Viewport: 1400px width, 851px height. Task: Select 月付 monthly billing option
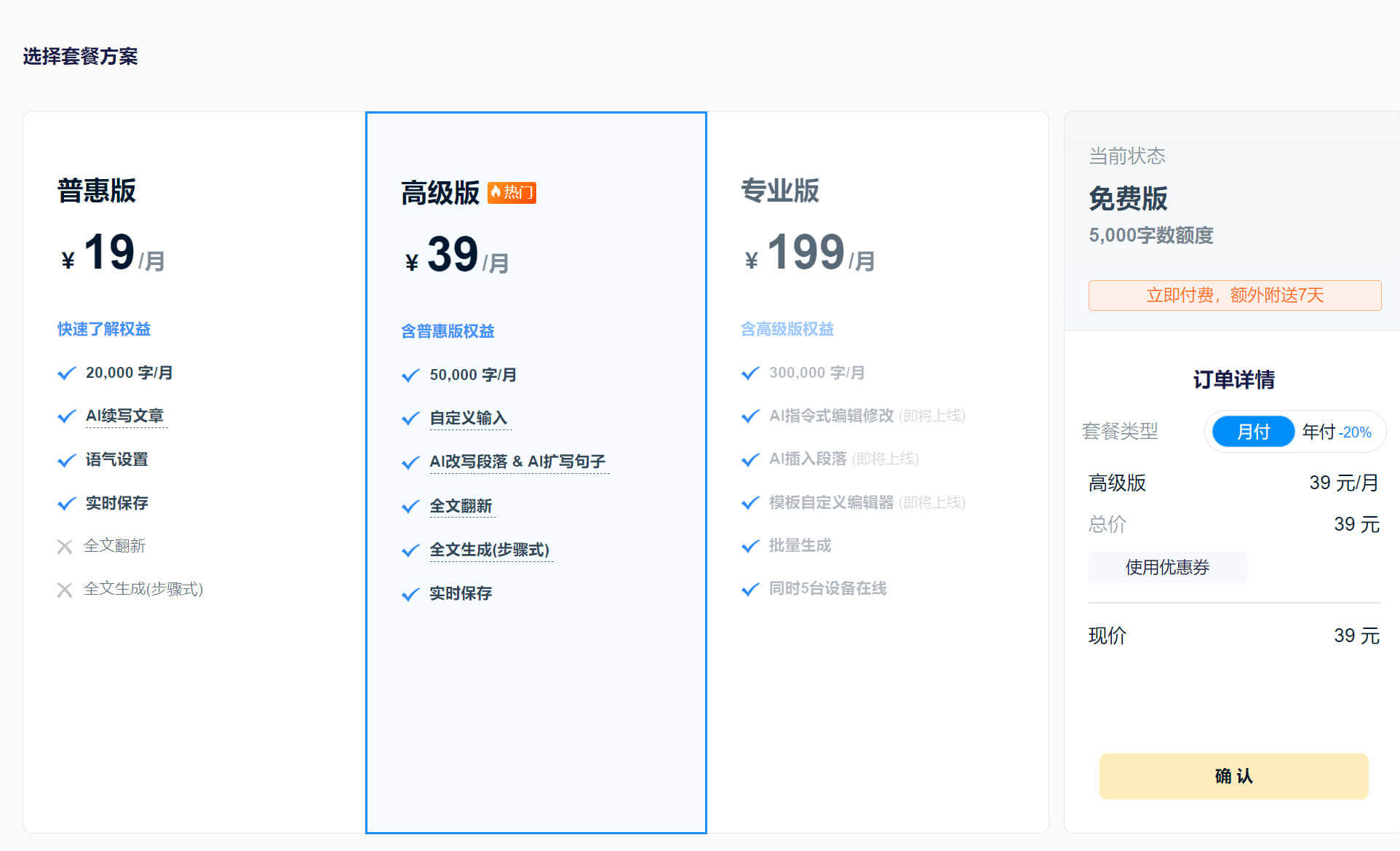pyautogui.click(x=1252, y=432)
